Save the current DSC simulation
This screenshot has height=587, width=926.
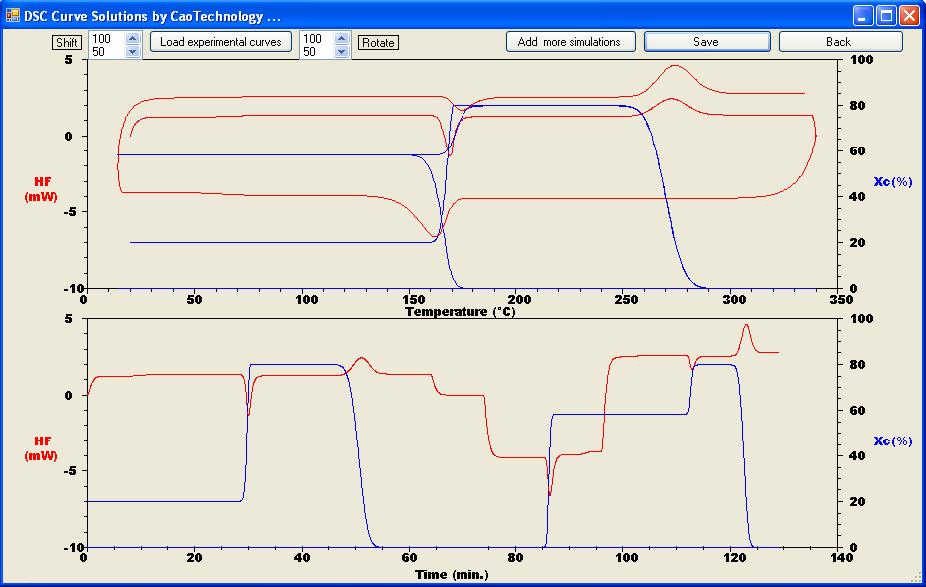706,42
